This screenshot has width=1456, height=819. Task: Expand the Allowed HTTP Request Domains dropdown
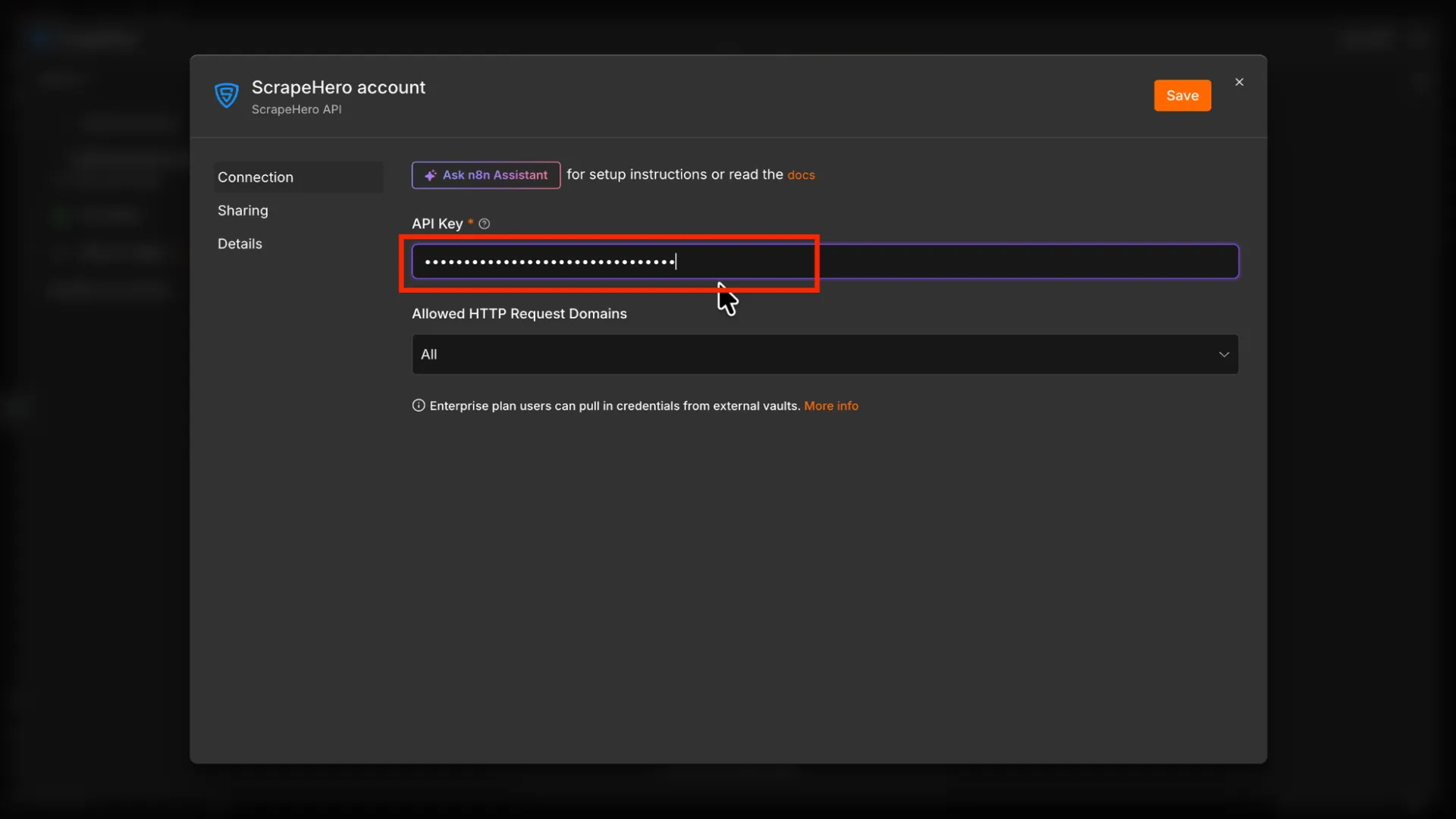point(825,354)
